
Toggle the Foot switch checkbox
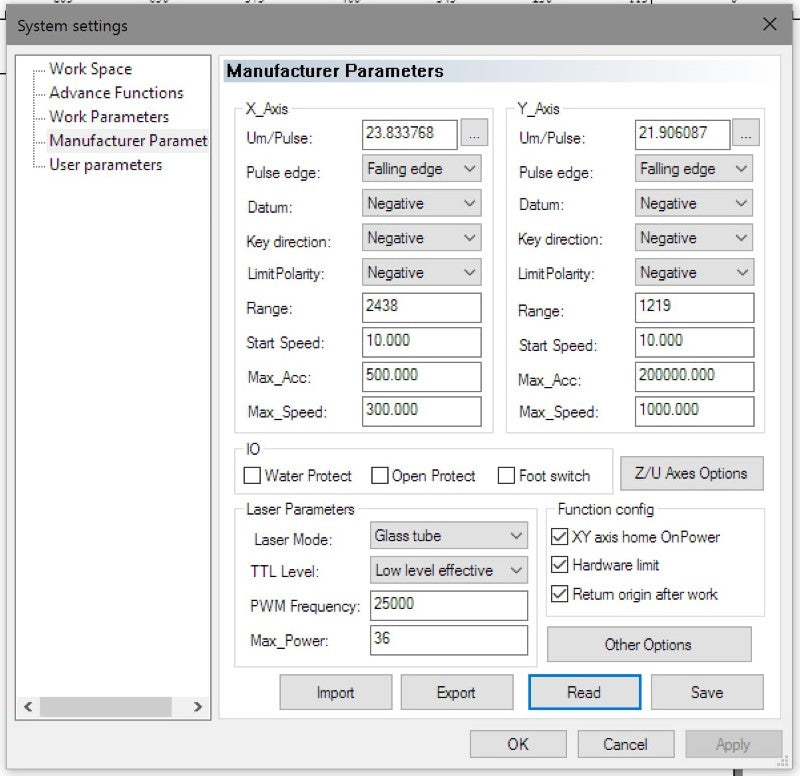[507, 476]
